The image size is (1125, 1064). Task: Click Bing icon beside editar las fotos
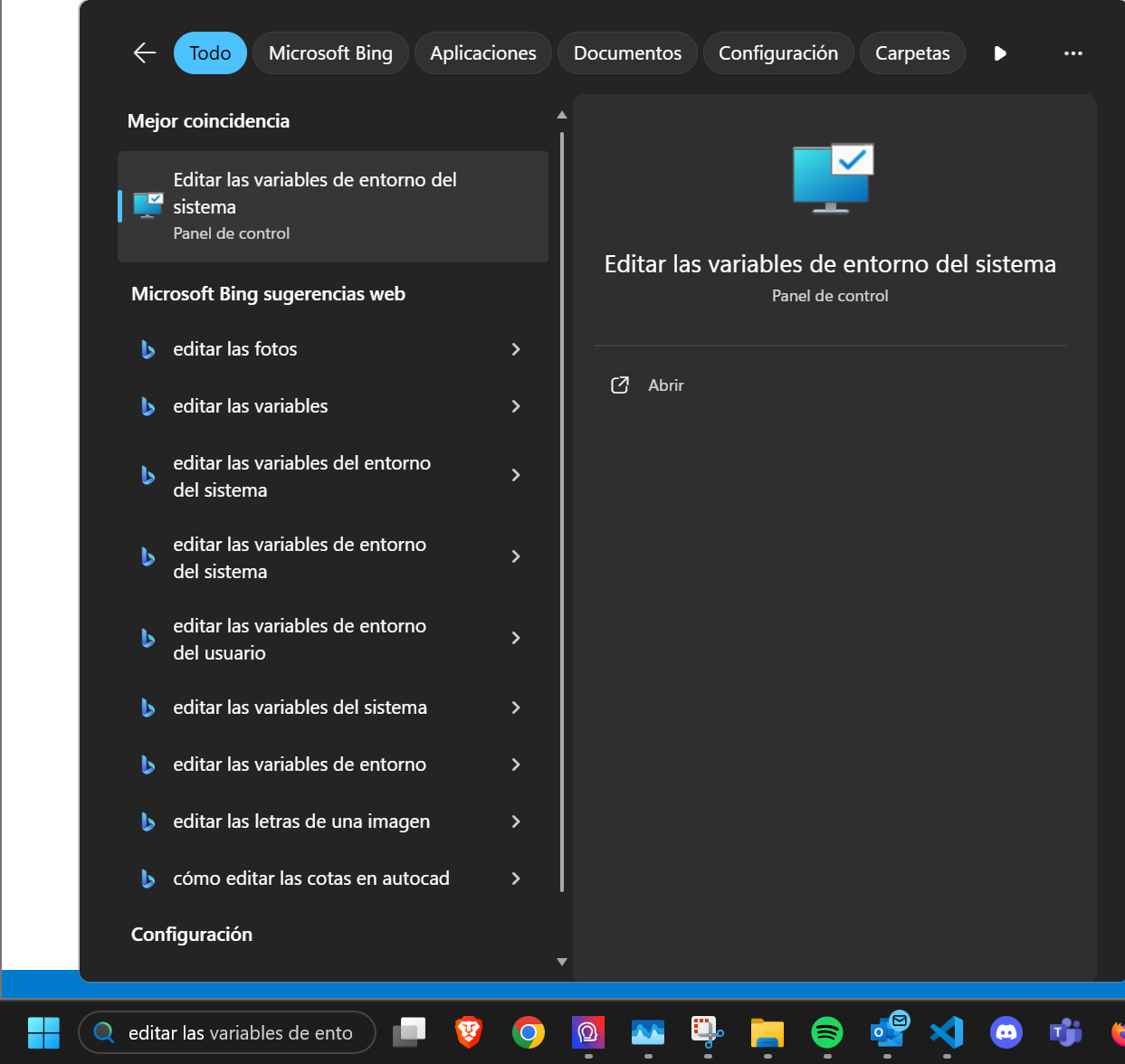click(148, 349)
